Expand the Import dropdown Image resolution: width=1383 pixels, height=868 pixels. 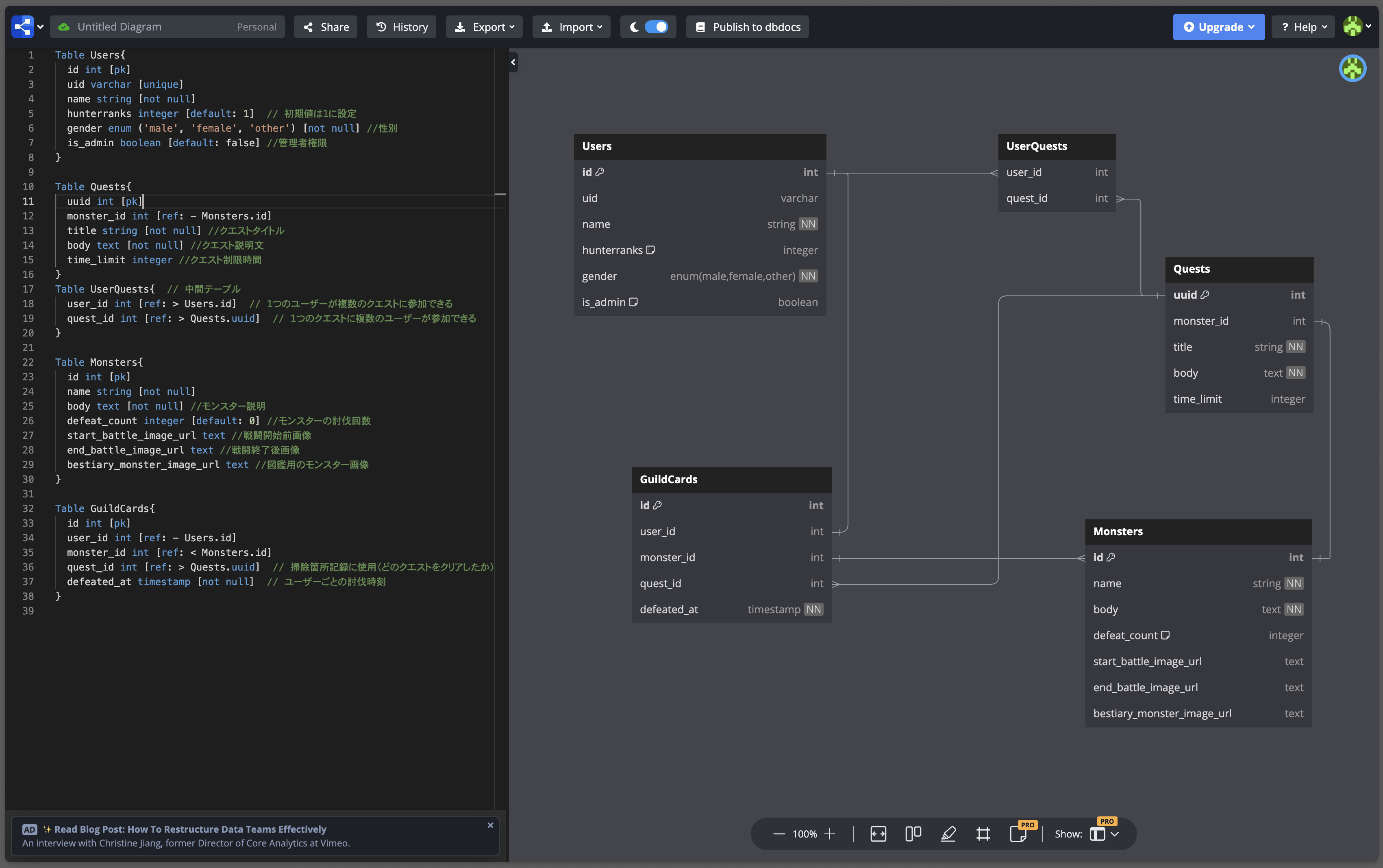tap(572, 27)
